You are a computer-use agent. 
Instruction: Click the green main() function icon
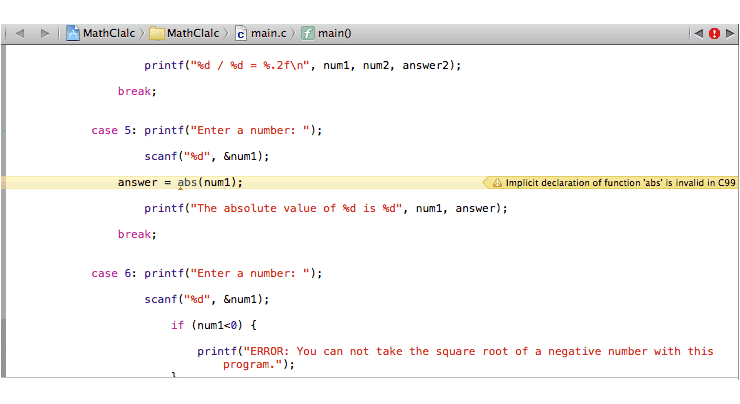pos(309,33)
